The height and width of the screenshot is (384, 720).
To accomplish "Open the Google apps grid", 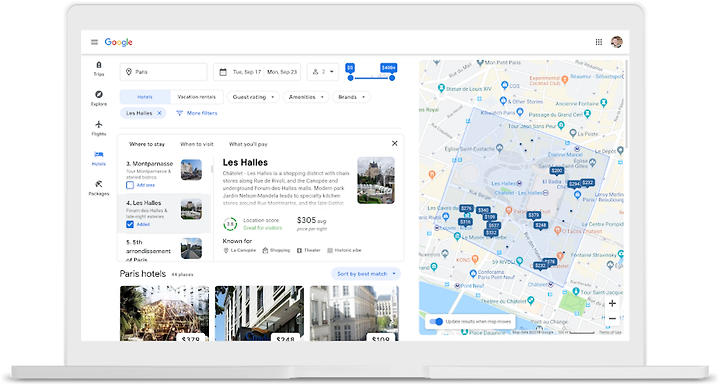I will coord(599,42).
